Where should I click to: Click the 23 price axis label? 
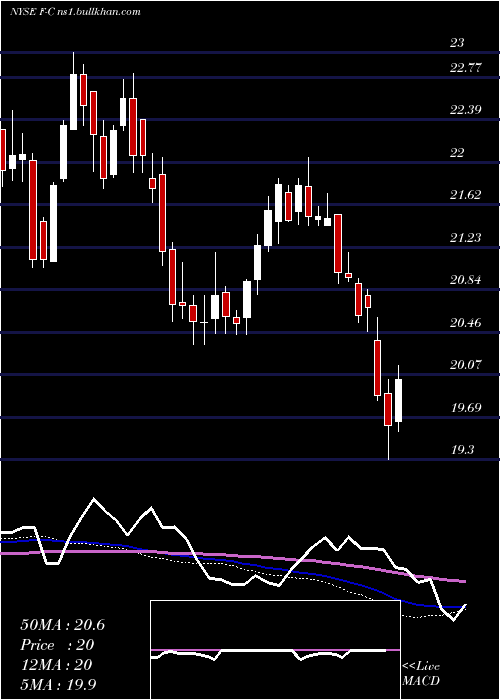[457, 43]
